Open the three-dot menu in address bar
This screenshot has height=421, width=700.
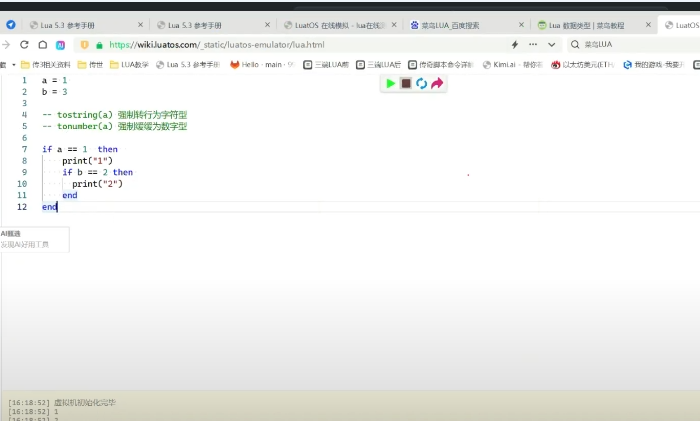(x=533, y=44)
